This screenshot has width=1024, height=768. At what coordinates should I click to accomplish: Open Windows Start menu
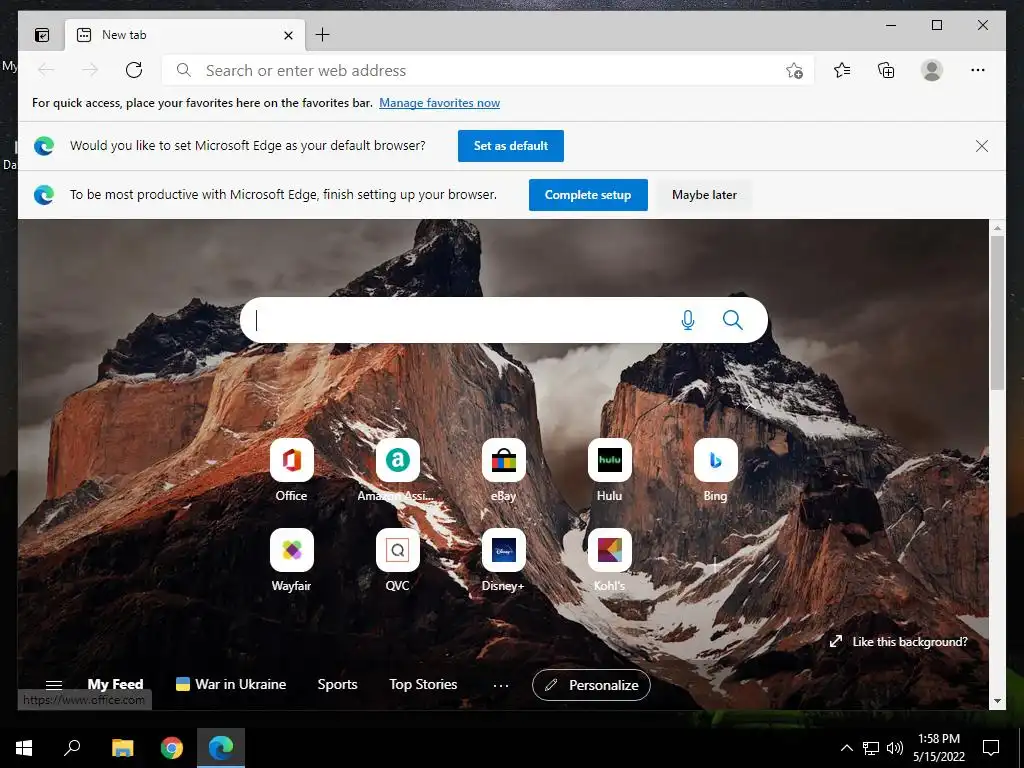[x=24, y=748]
